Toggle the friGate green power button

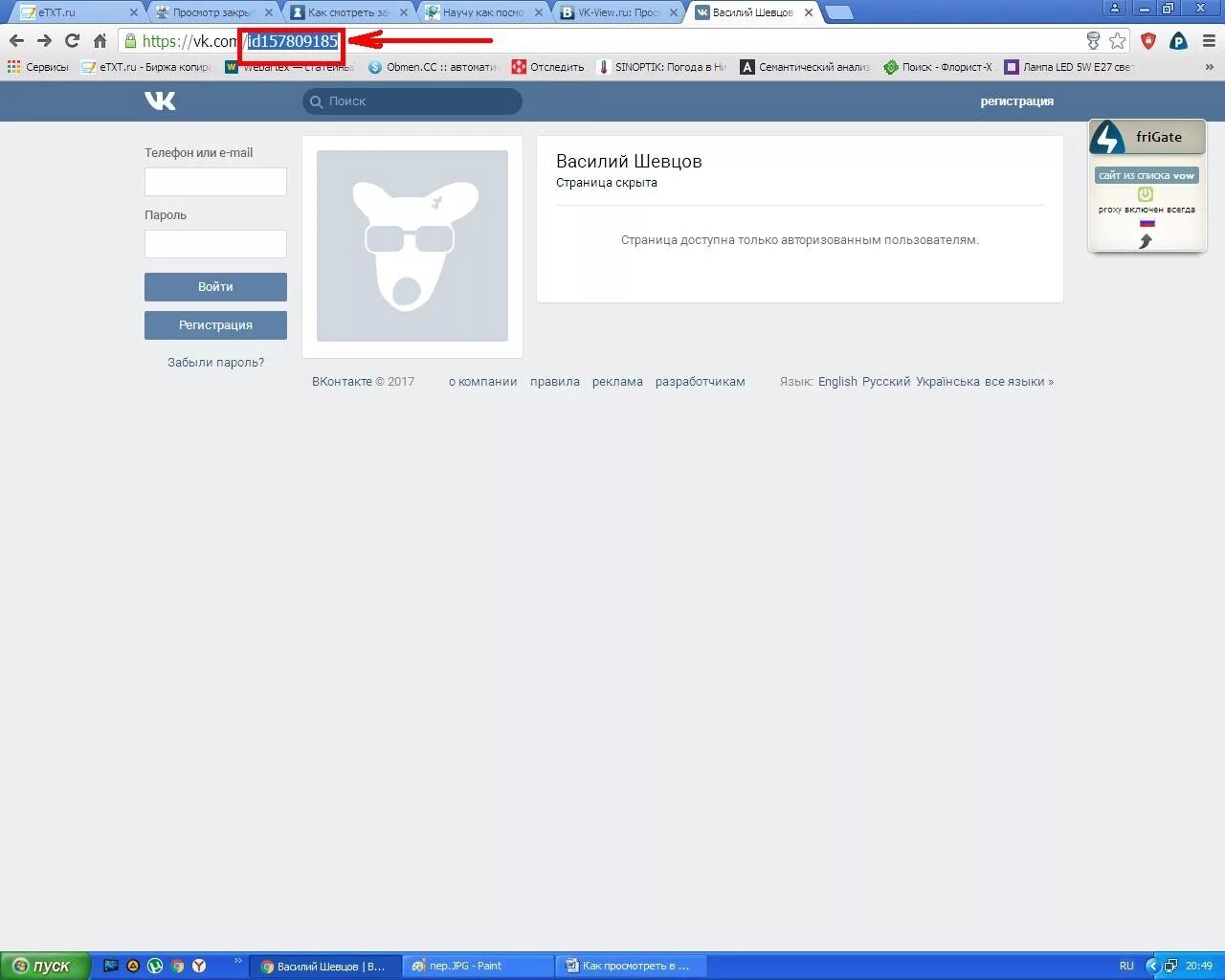tap(1146, 194)
